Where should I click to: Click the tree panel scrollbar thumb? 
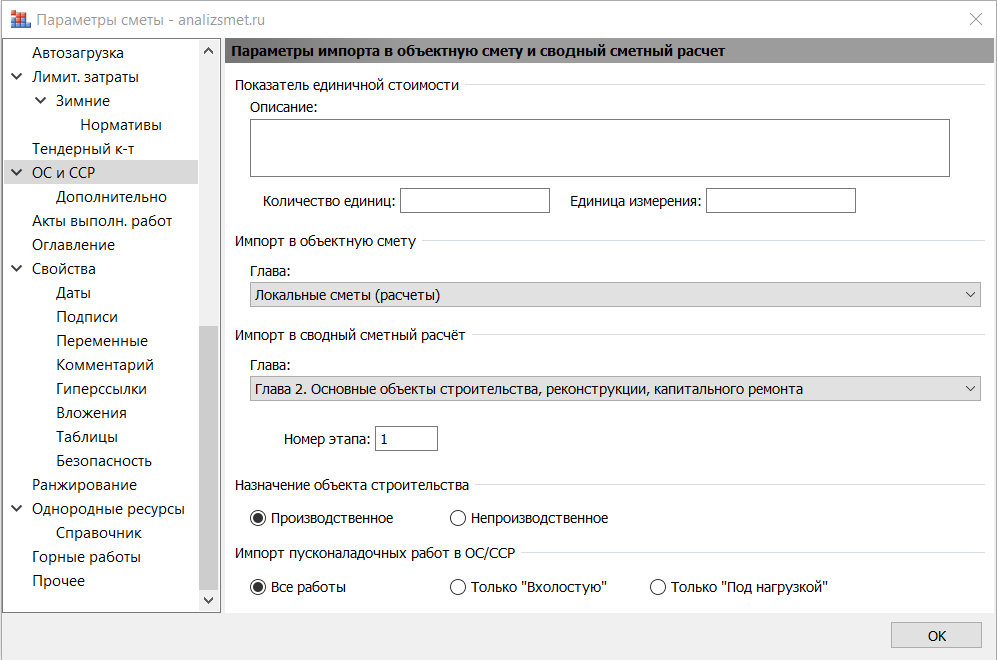click(208, 458)
